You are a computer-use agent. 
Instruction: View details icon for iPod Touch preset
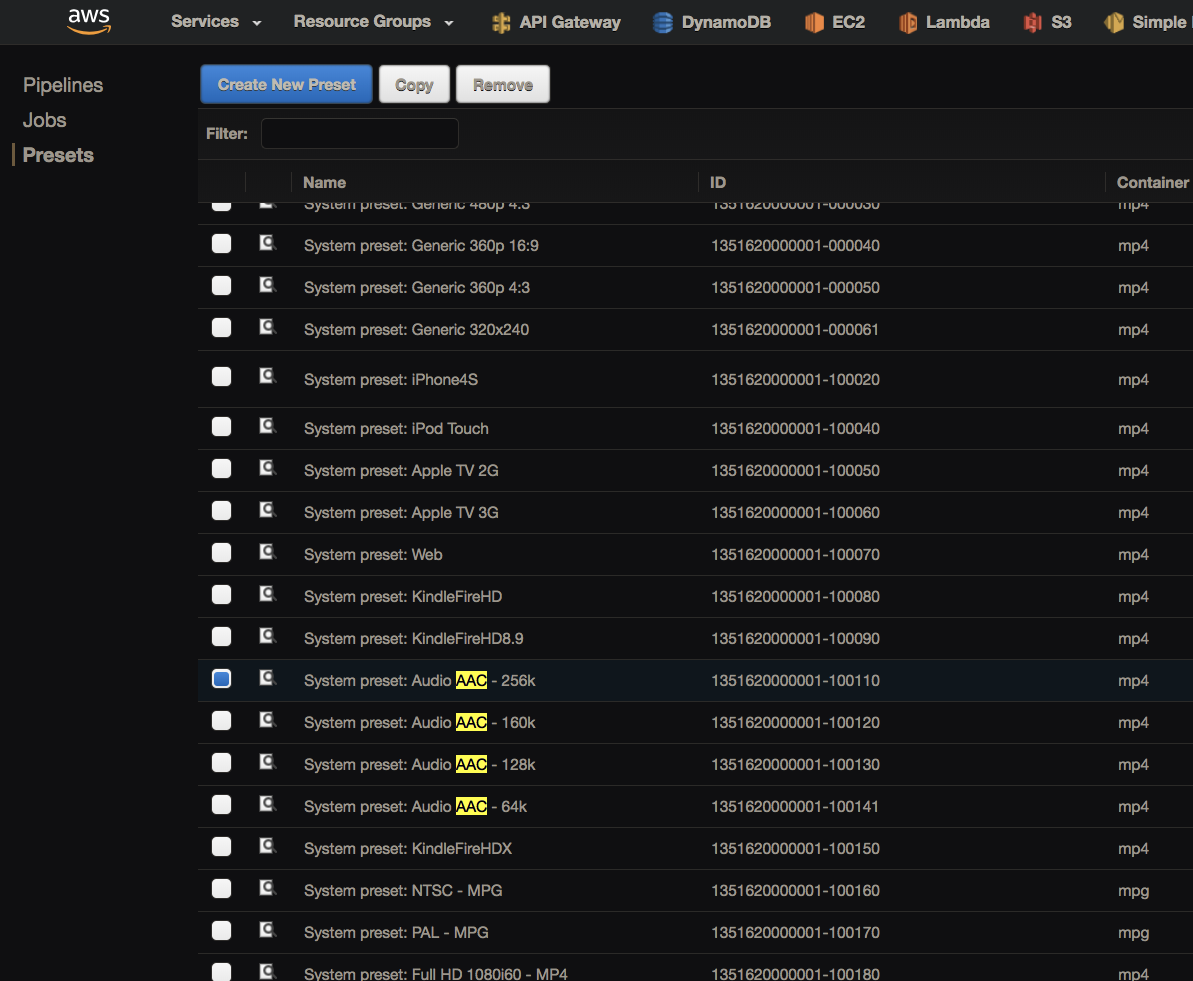(267, 426)
